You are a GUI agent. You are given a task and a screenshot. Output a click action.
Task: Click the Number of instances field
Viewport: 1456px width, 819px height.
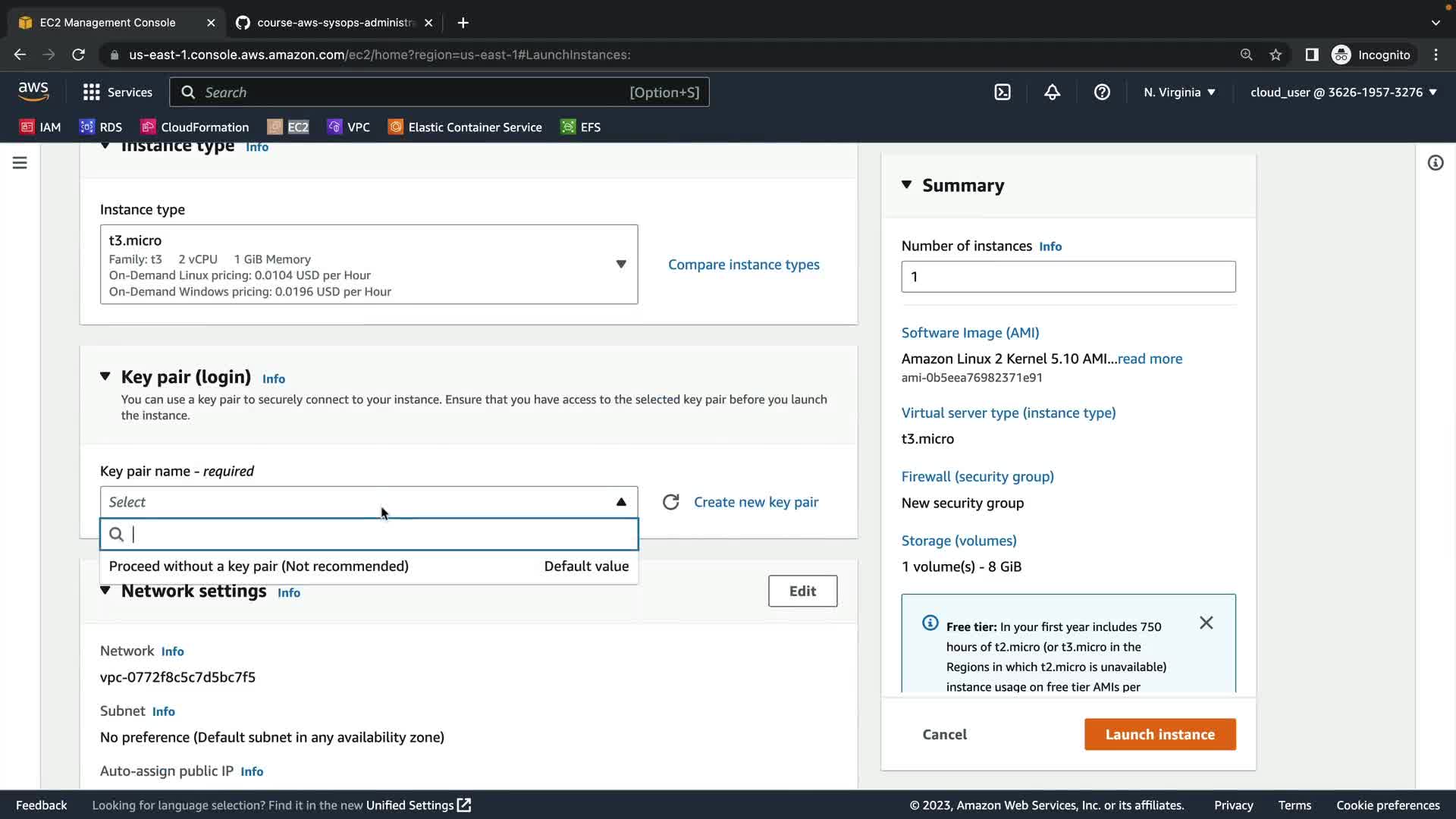[1068, 277]
